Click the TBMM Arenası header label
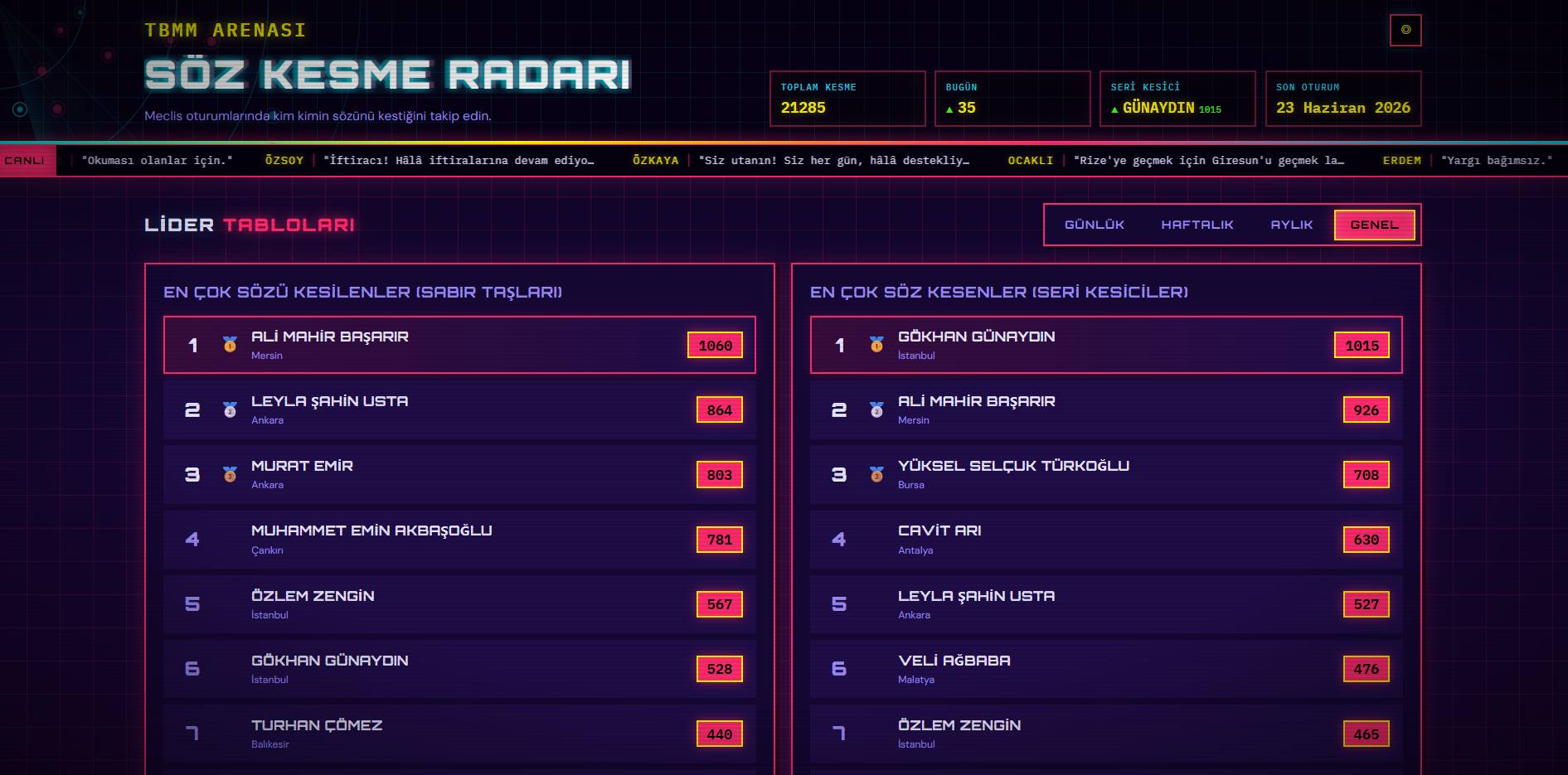 (x=226, y=30)
